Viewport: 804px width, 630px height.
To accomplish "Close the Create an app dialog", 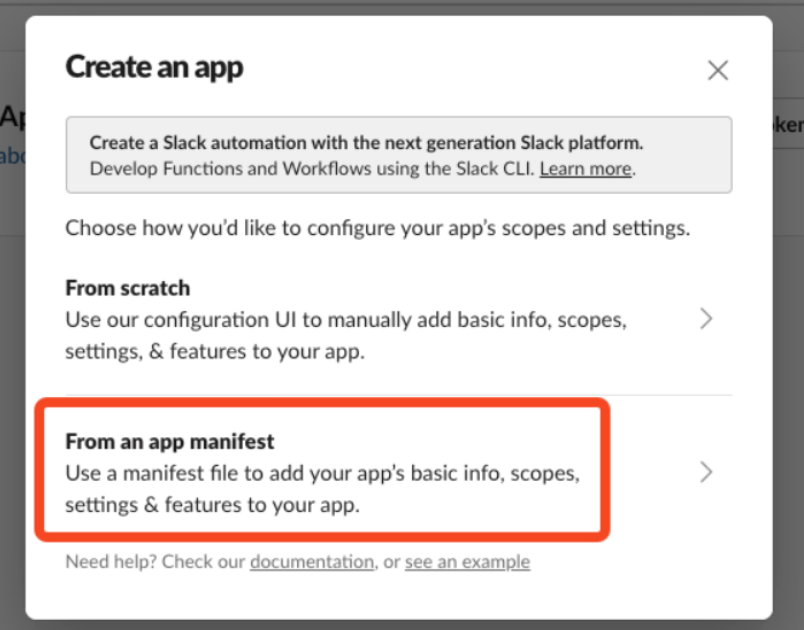I will 717,70.
